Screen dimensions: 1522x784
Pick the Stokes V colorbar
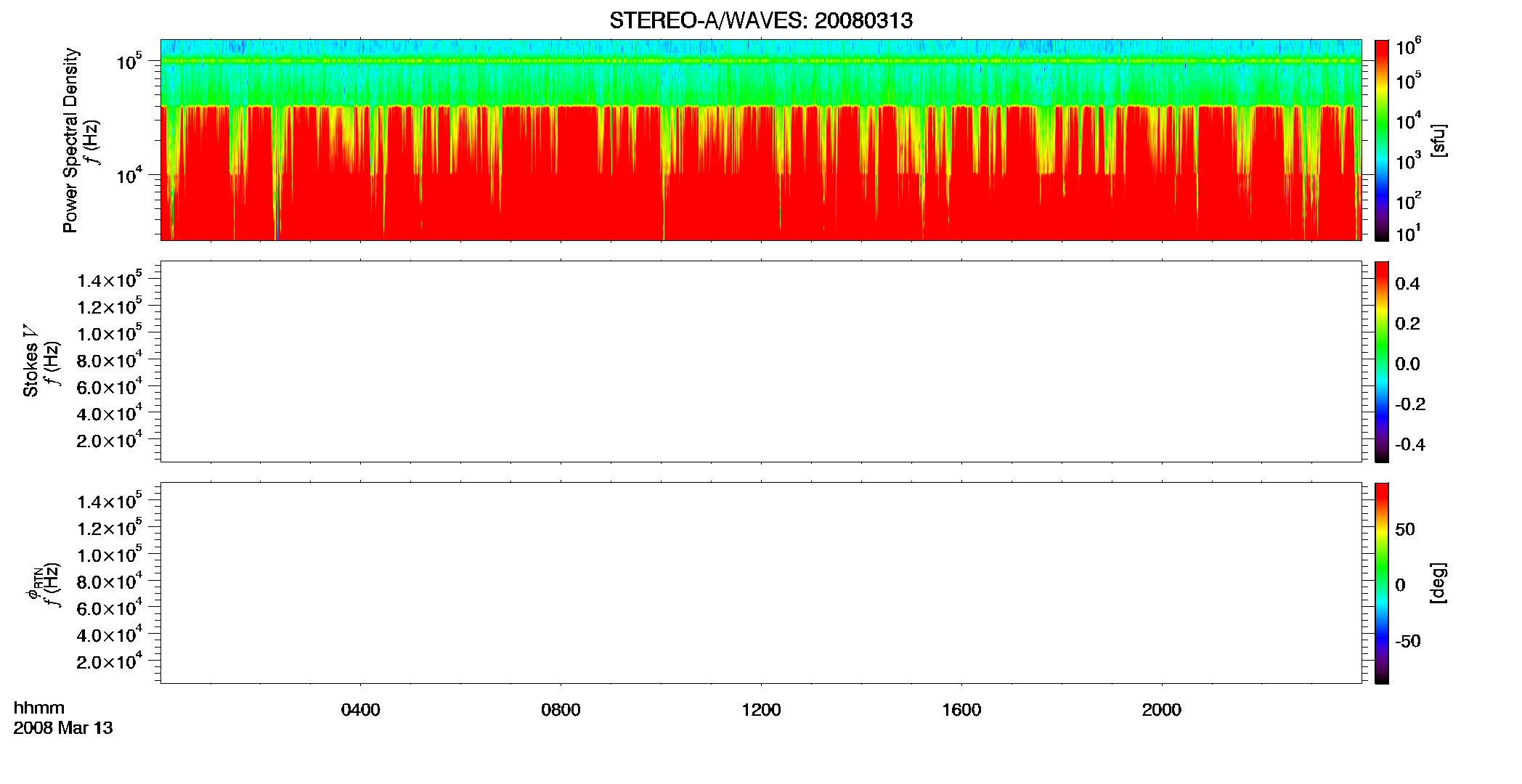click(1382, 362)
